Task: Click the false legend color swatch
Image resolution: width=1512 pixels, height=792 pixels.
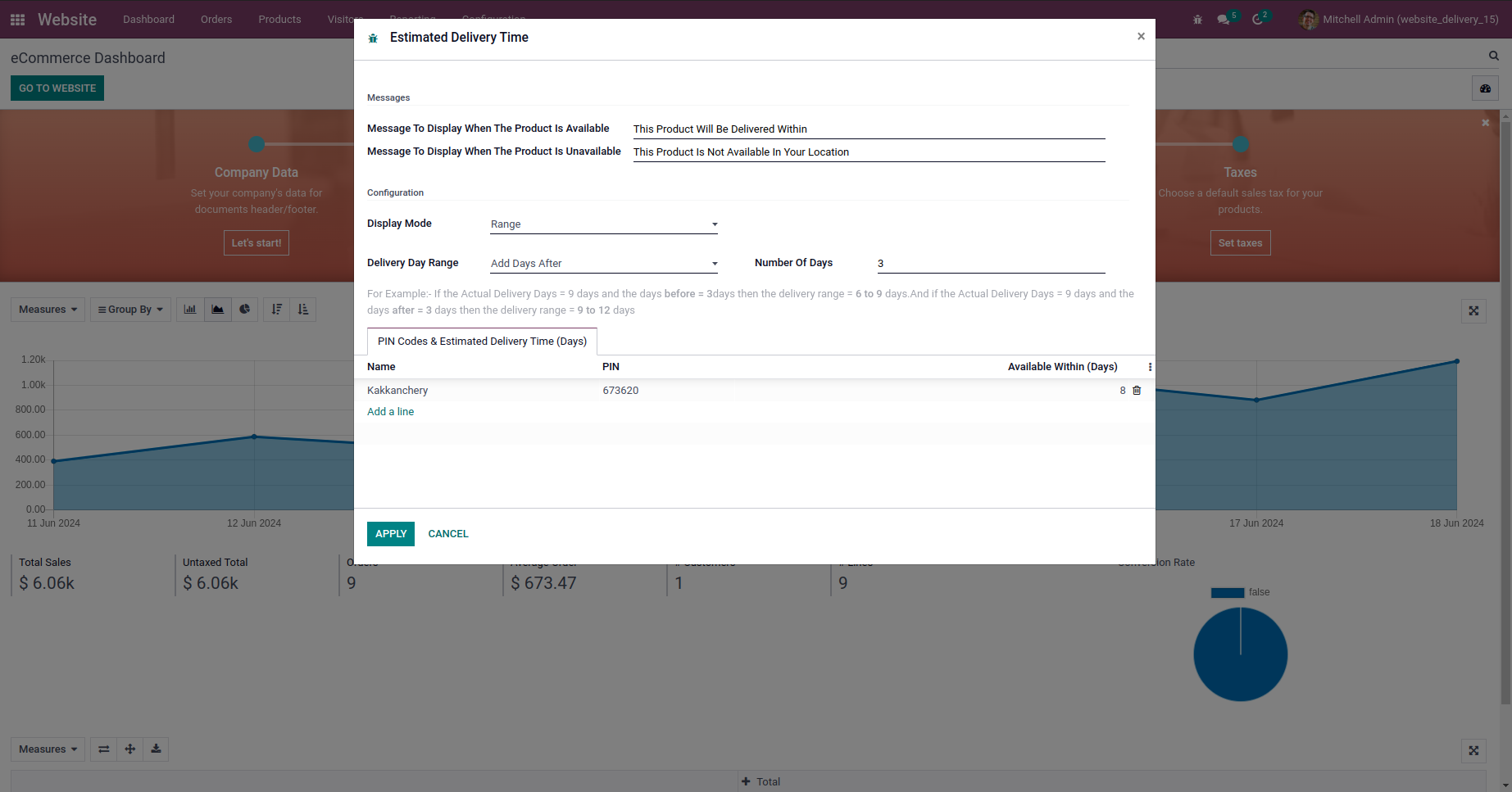Action: (x=1227, y=592)
